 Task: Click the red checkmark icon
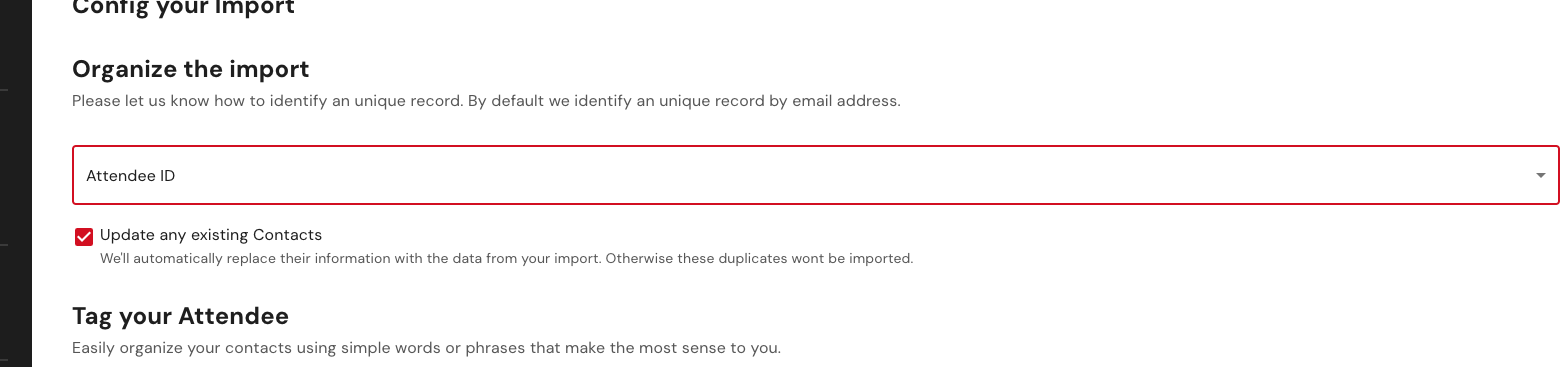pos(84,237)
